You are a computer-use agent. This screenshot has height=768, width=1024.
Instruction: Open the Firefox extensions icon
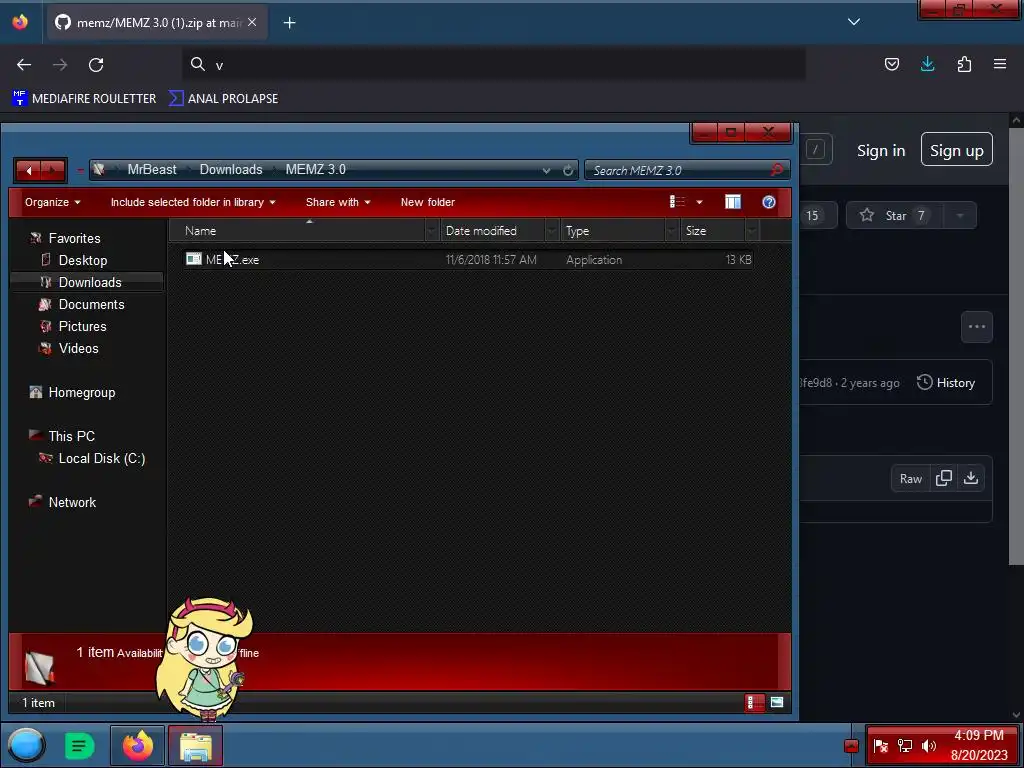[964, 64]
